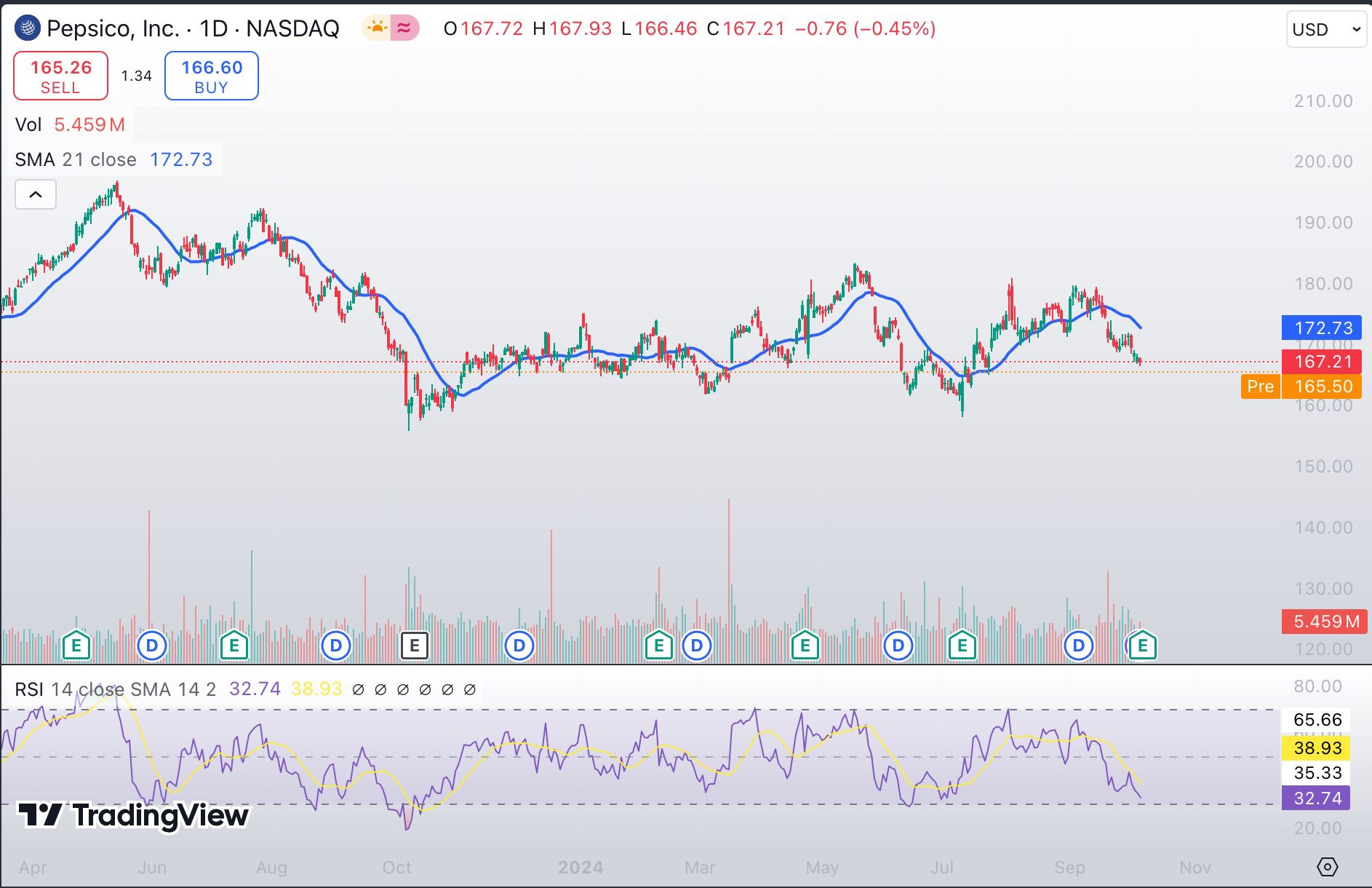This screenshot has height=888, width=1372.
Task: Open the dark-outlined earnings marker from October 2023
Action: pos(415,646)
